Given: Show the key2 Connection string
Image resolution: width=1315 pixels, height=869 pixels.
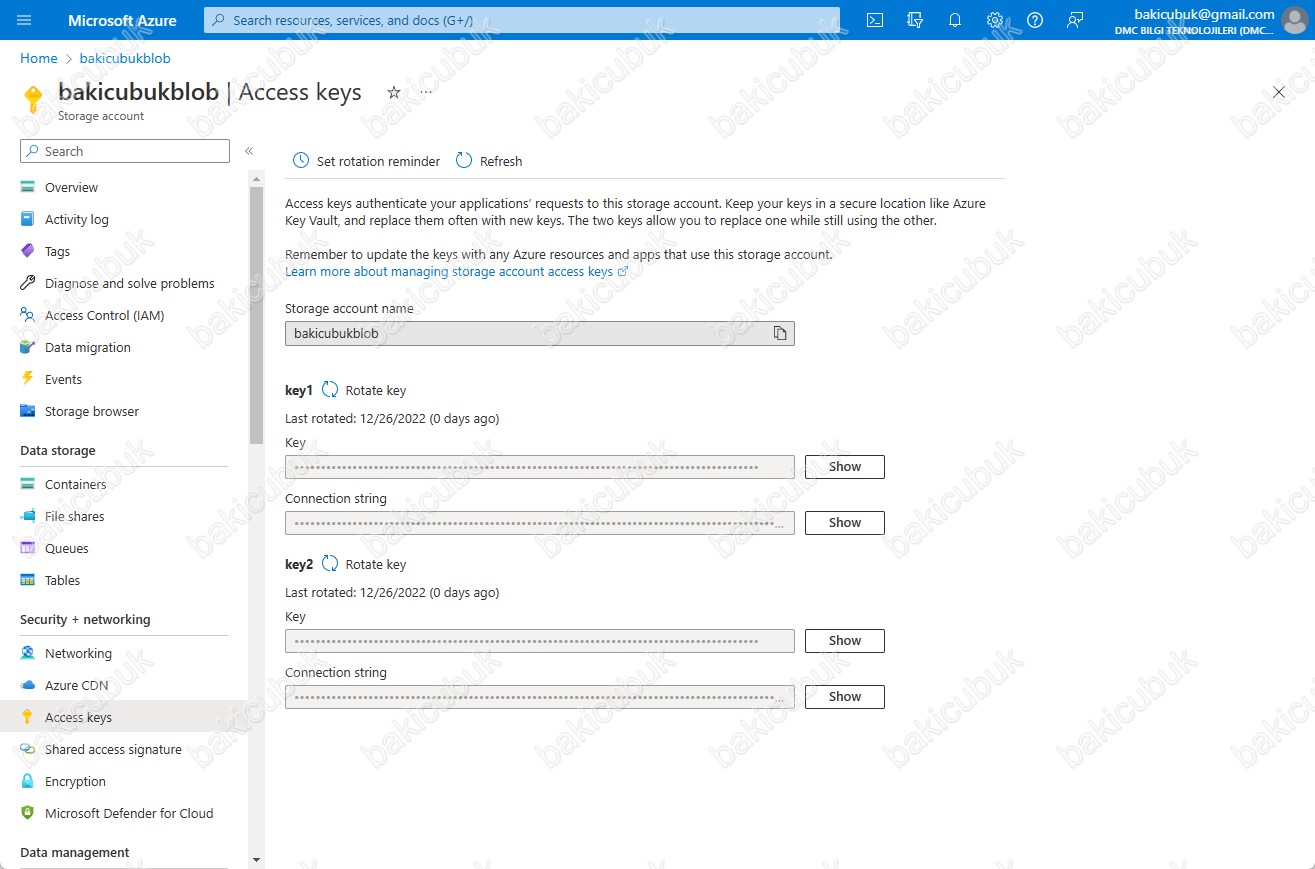Looking at the screenshot, I should [x=845, y=697].
